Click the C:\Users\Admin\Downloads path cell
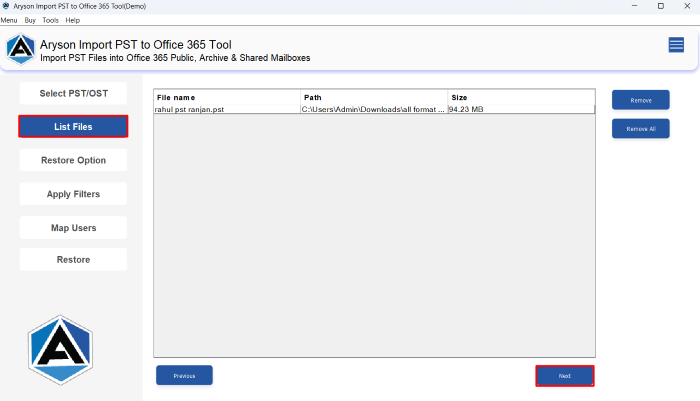This screenshot has width=700, height=401. (x=374, y=109)
